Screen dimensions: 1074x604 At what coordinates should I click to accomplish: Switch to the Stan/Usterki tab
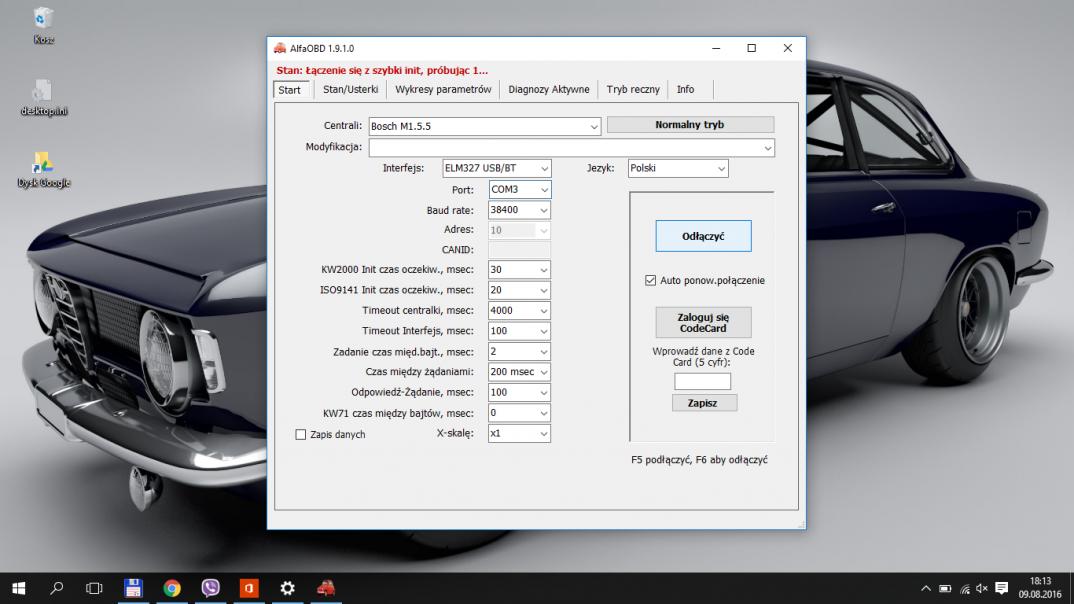coord(350,89)
